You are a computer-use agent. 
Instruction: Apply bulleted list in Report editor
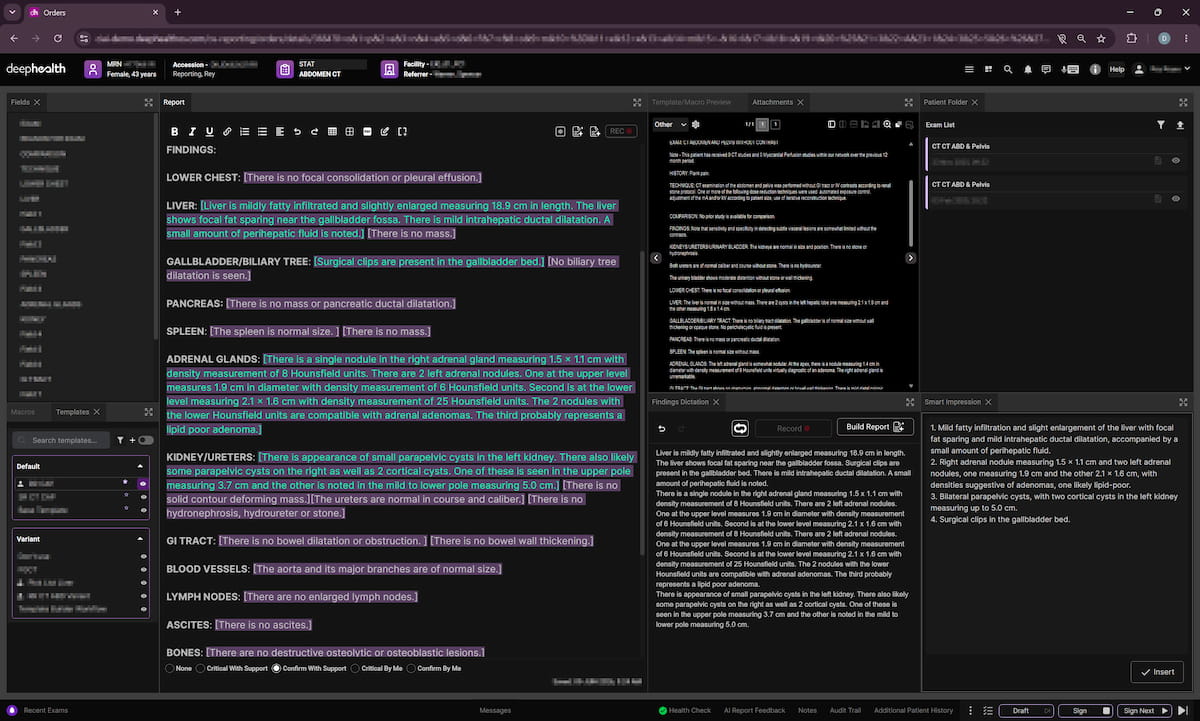pyautogui.click(x=262, y=131)
